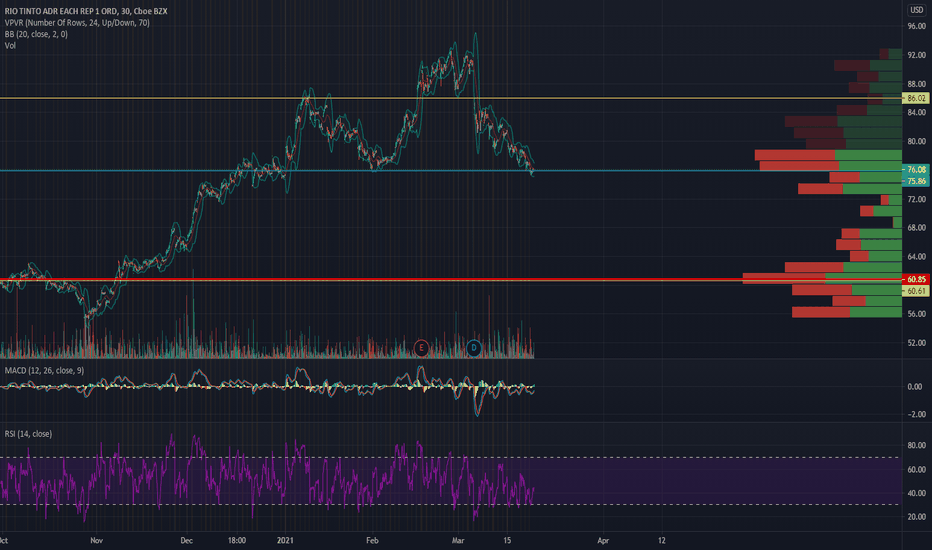Select the blue horizontal line at 76.08
932x550 pixels.
point(451,171)
